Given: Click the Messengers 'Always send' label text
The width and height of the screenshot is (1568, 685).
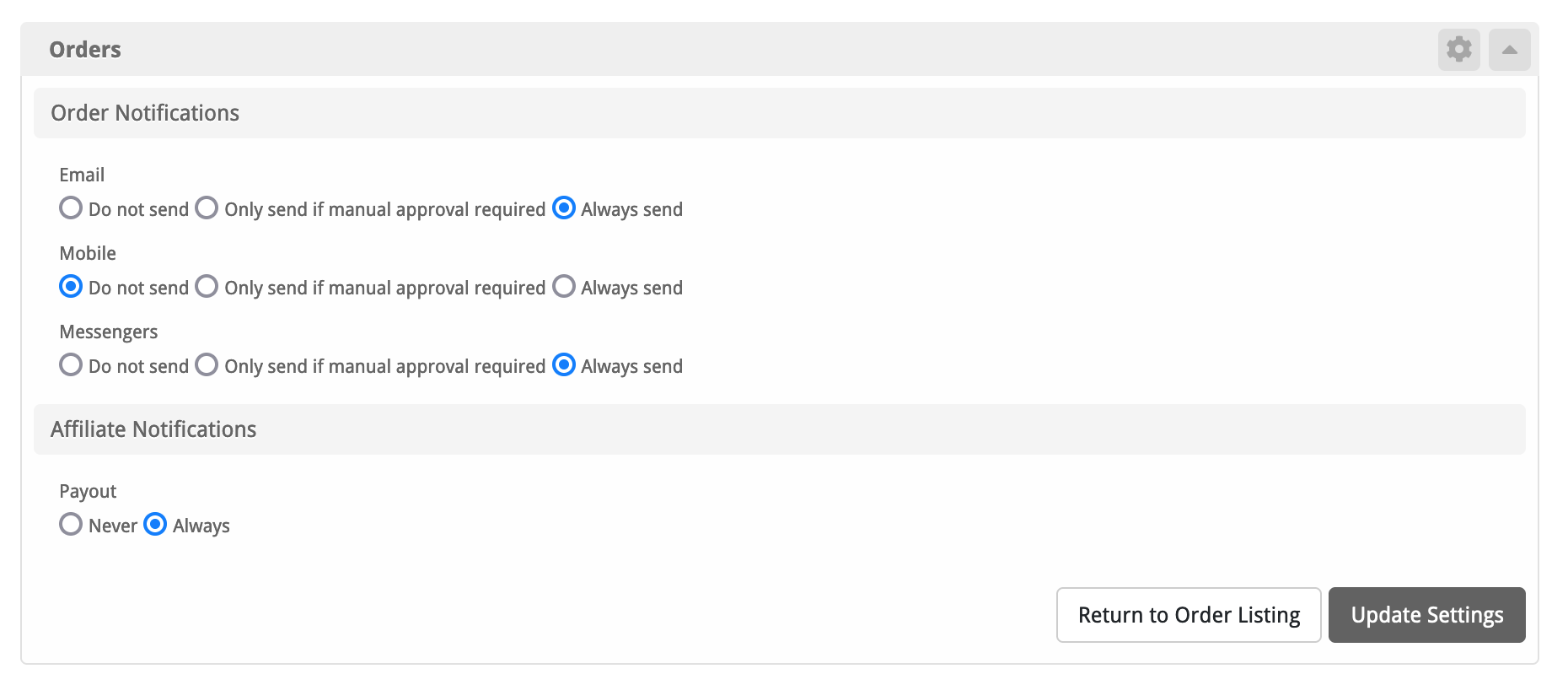Looking at the screenshot, I should pyautogui.click(x=631, y=366).
